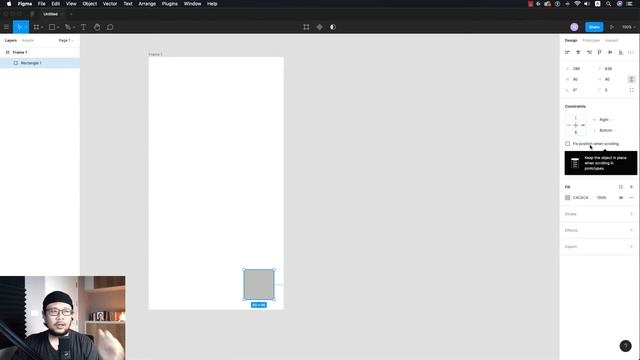Open the Pen tool dropdown arrow
The image size is (640, 360).
[x=74, y=27]
